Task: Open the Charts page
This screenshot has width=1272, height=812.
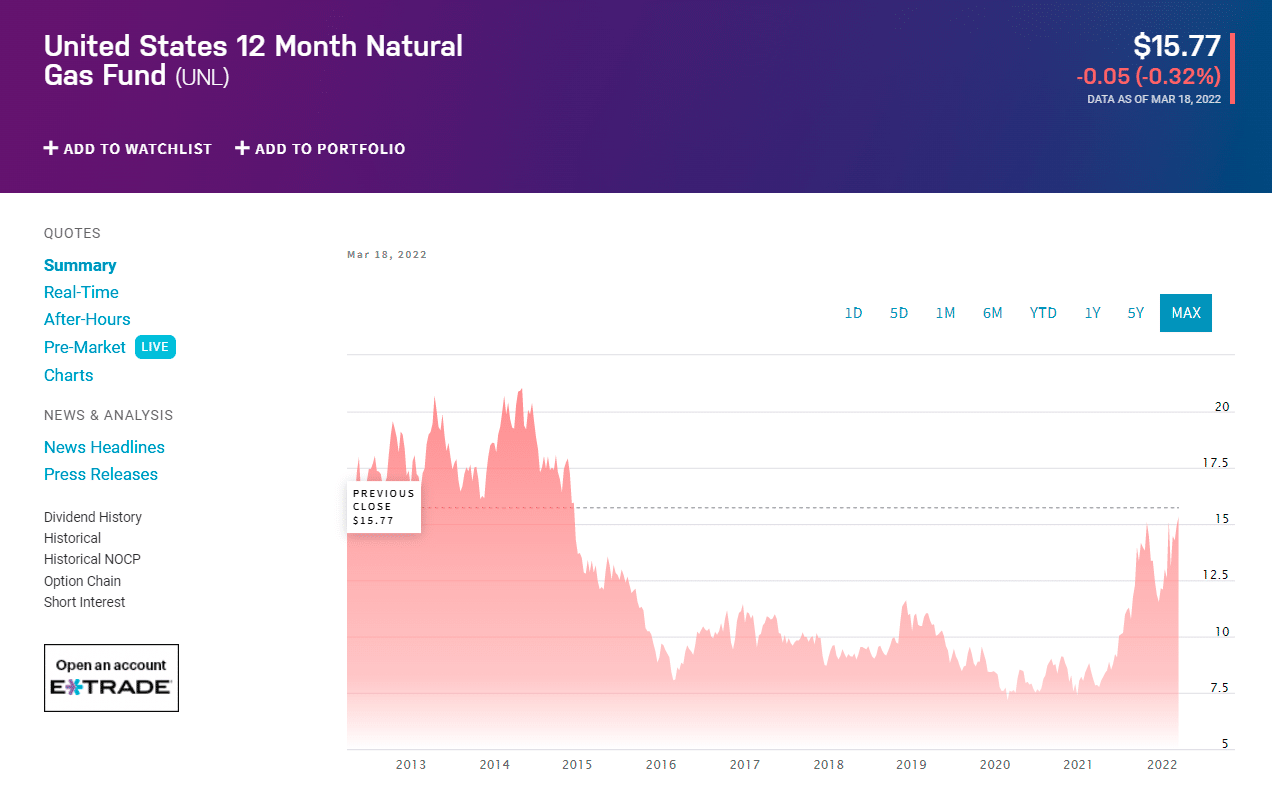Action: pos(69,375)
